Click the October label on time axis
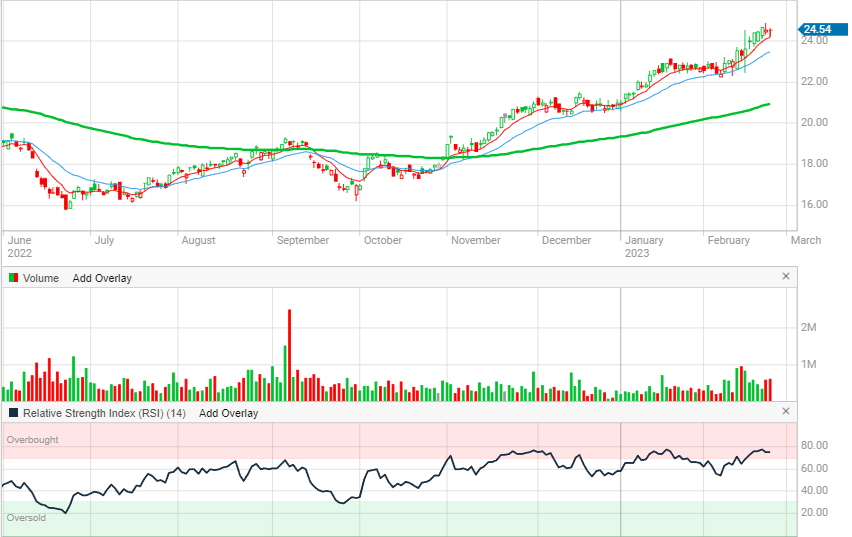Screen dimensions: 852x537 point(382,240)
